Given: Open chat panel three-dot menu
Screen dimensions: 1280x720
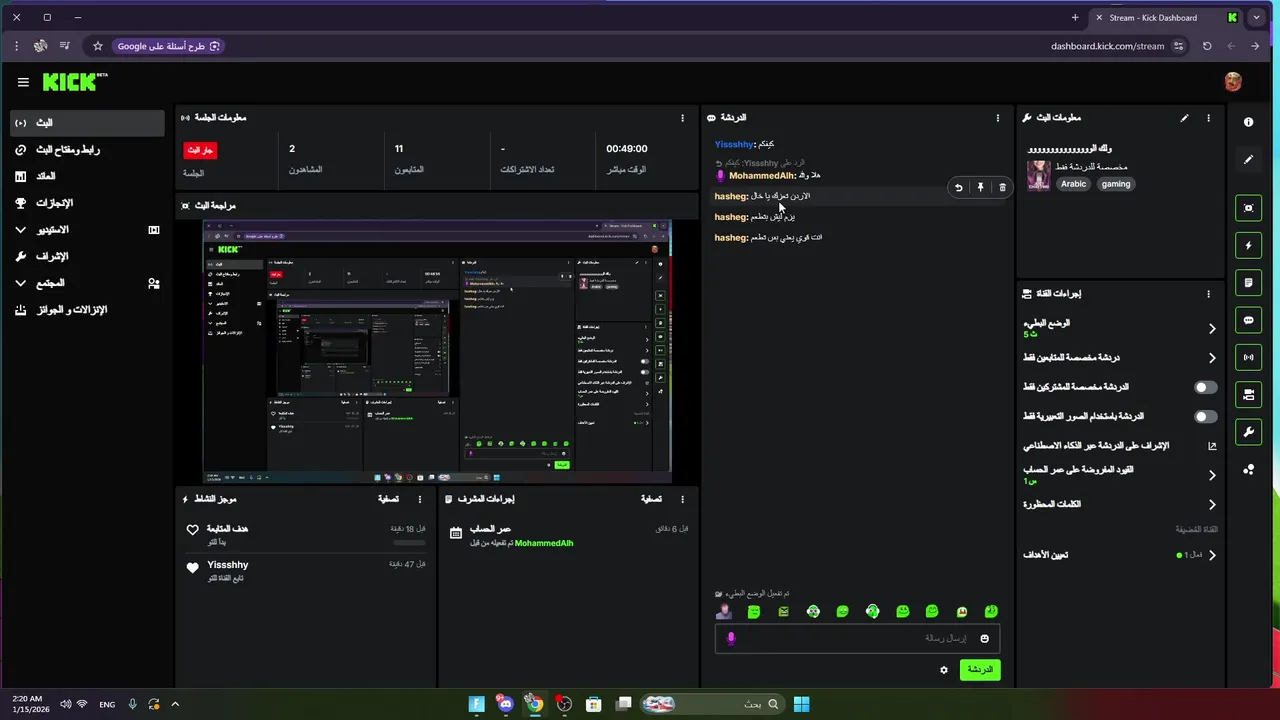Looking at the screenshot, I should (x=997, y=118).
